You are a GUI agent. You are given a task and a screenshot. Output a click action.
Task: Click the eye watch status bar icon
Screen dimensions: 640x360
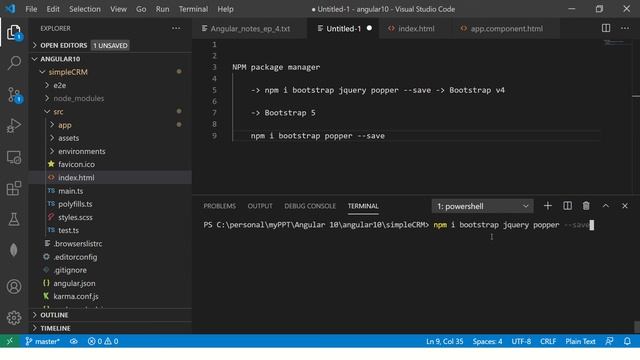click(x=73, y=341)
